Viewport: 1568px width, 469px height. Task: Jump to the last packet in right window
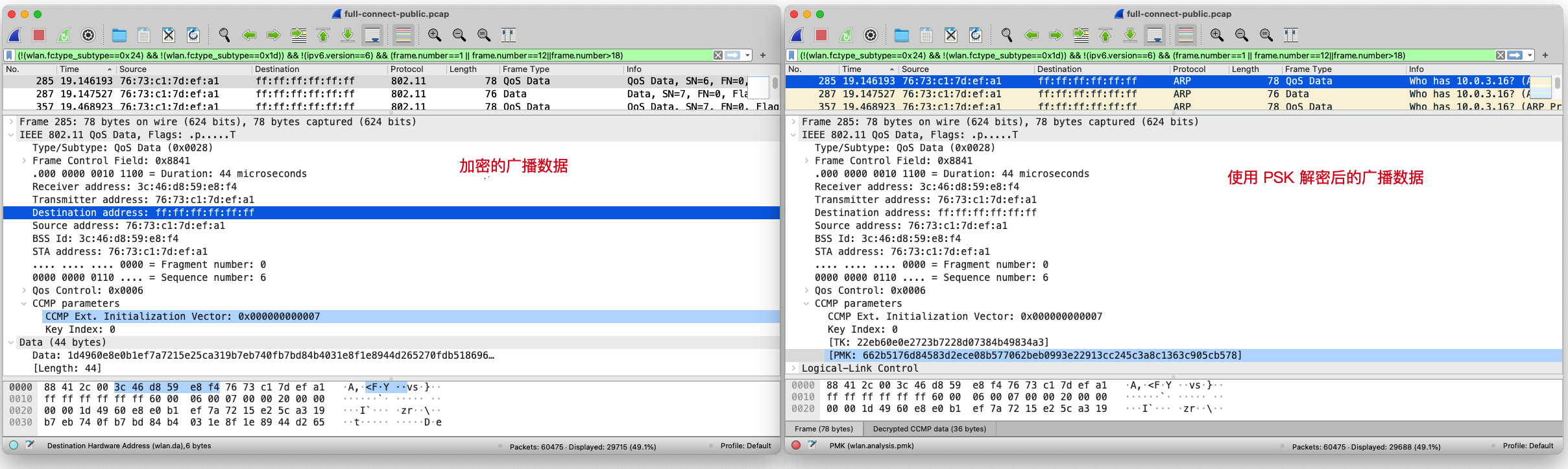point(1129,35)
